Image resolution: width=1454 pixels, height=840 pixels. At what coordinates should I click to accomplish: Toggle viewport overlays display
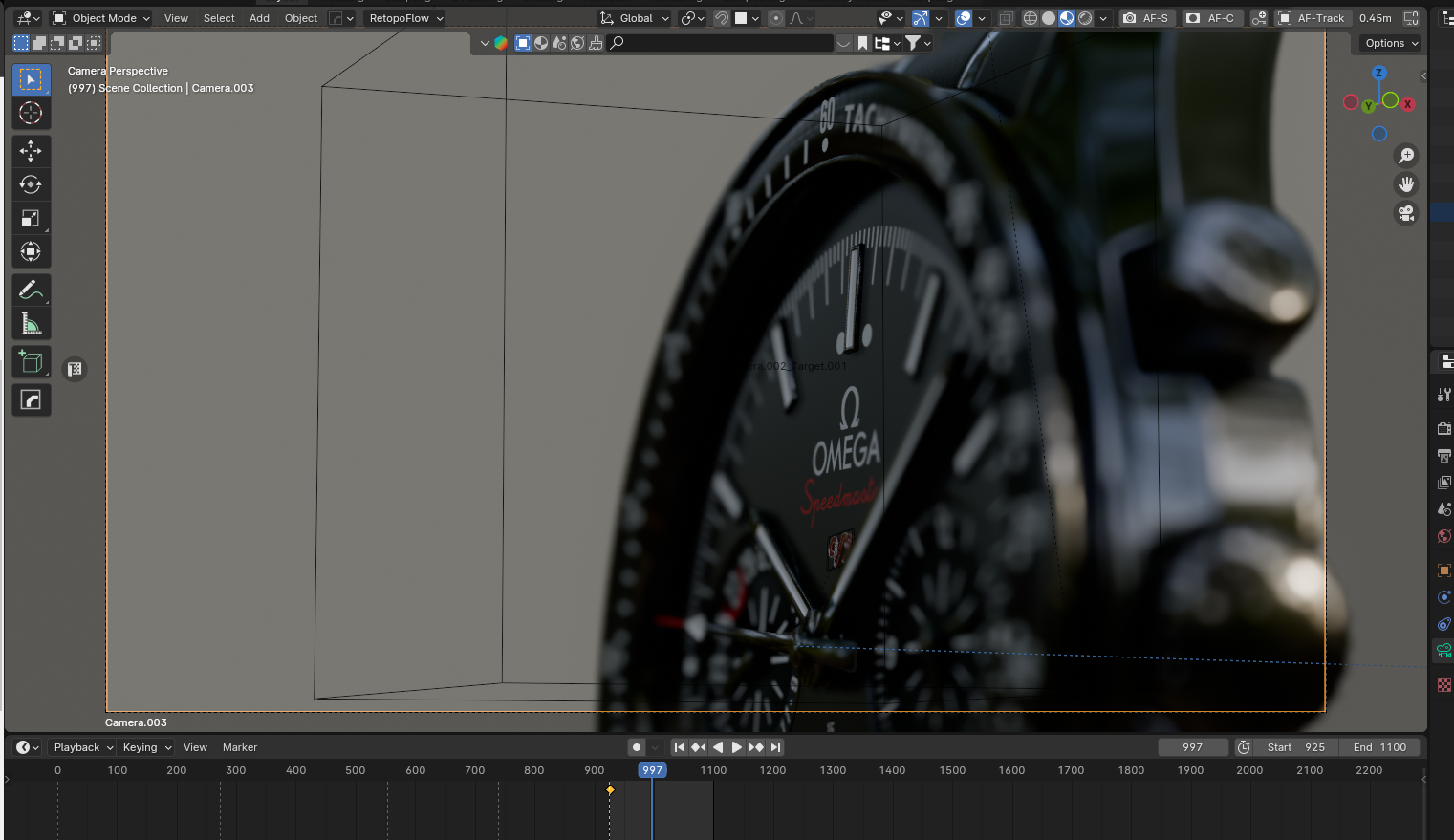coord(964,18)
